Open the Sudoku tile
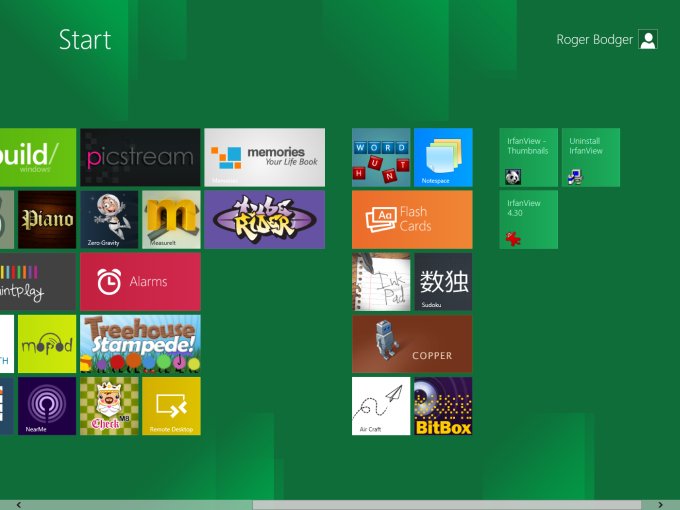Image resolution: width=680 pixels, height=510 pixels. (x=443, y=282)
